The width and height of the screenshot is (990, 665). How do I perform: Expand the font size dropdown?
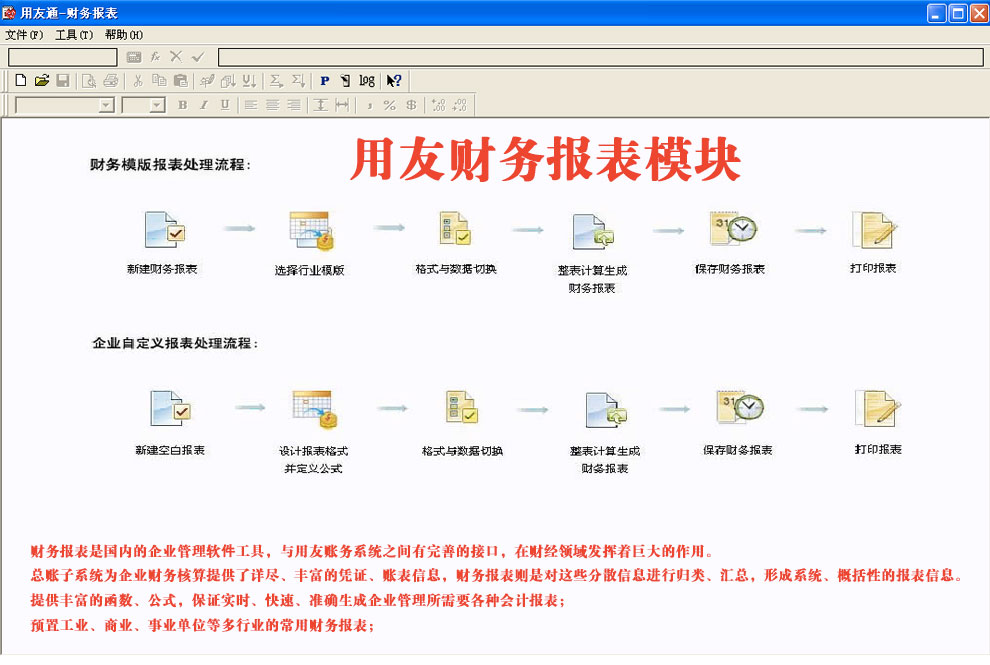click(157, 105)
